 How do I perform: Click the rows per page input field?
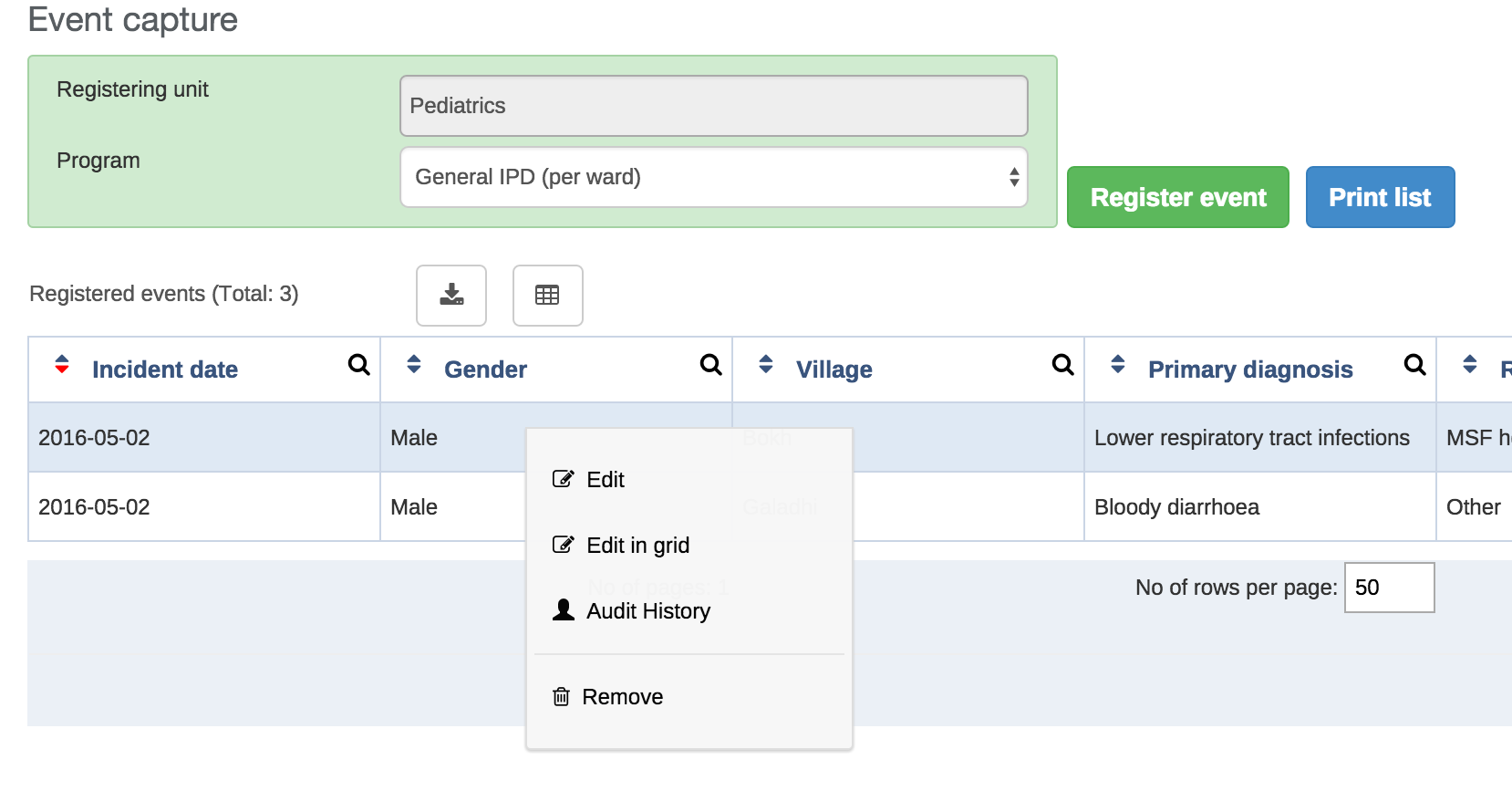[x=1388, y=588]
